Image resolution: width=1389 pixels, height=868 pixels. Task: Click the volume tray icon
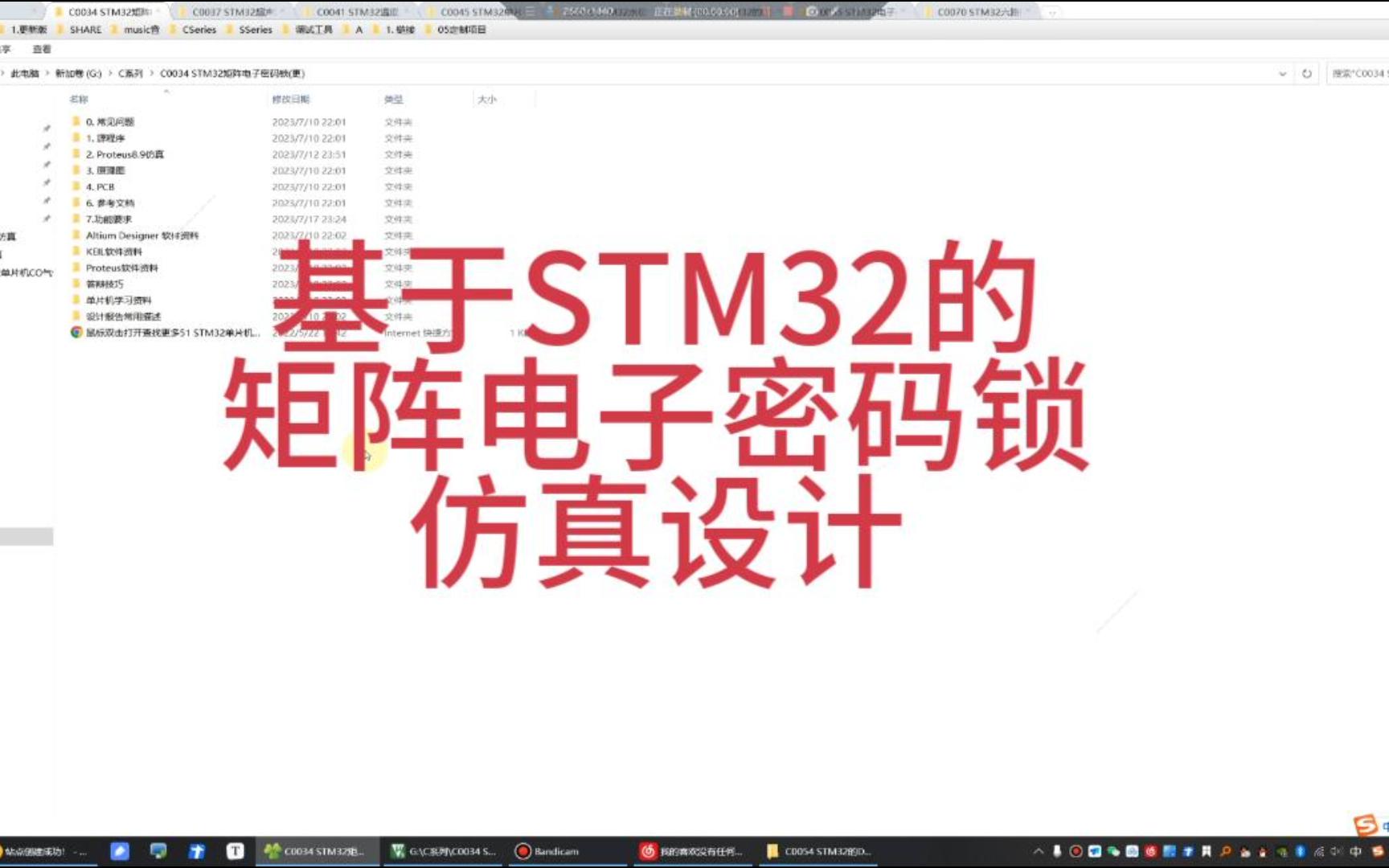click(x=1337, y=851)
